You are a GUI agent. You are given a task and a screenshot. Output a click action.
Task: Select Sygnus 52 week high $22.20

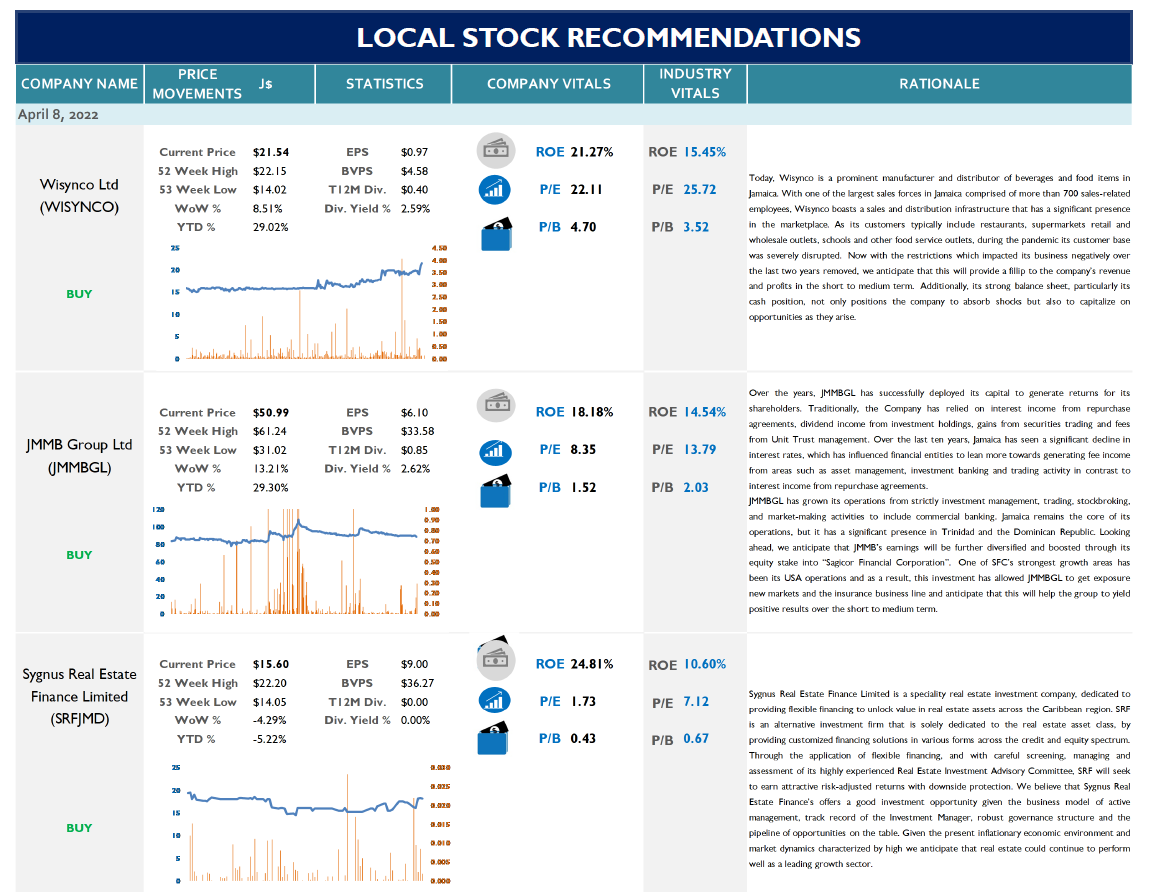269,683
